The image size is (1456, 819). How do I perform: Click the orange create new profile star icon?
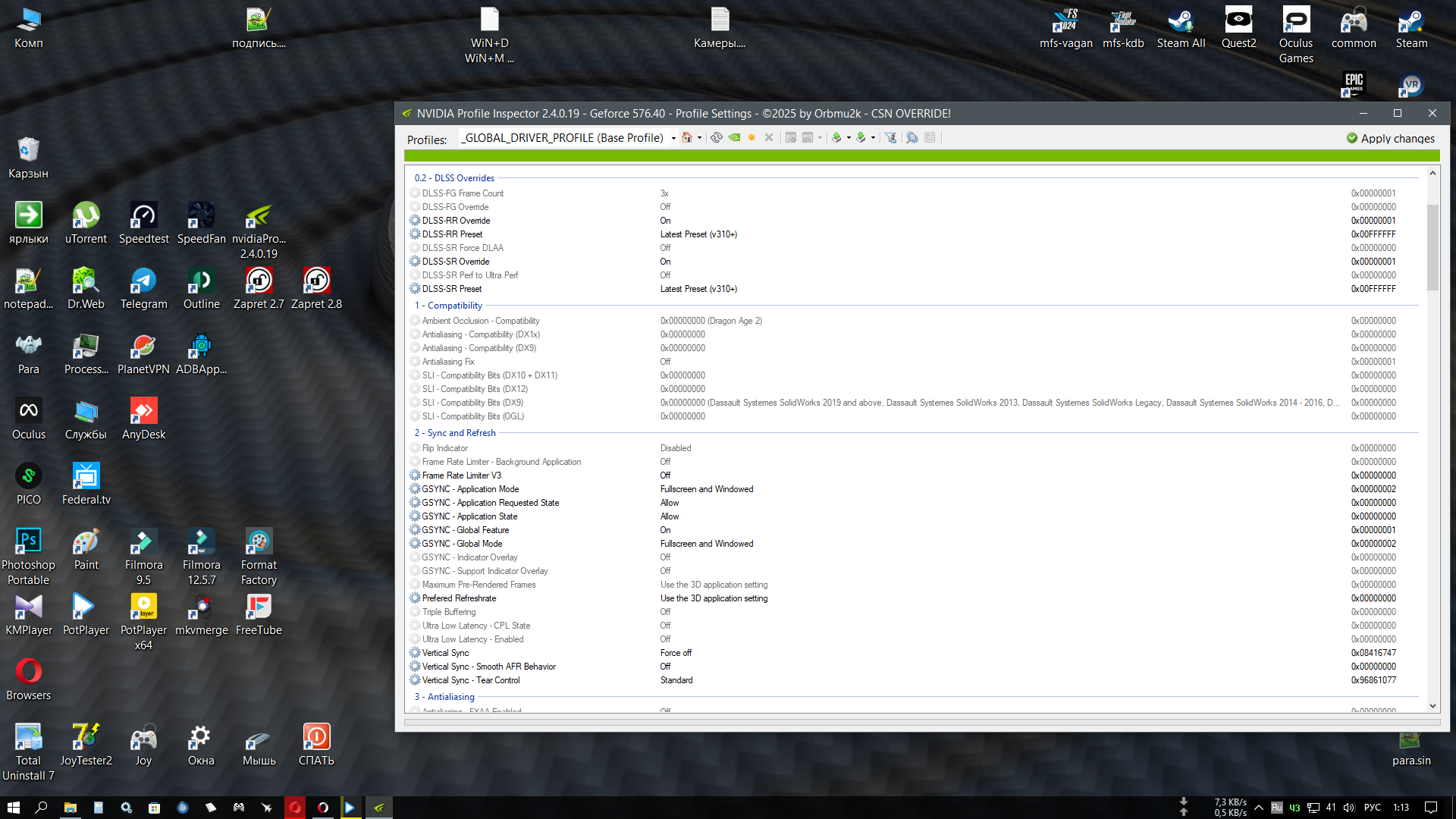752,137
